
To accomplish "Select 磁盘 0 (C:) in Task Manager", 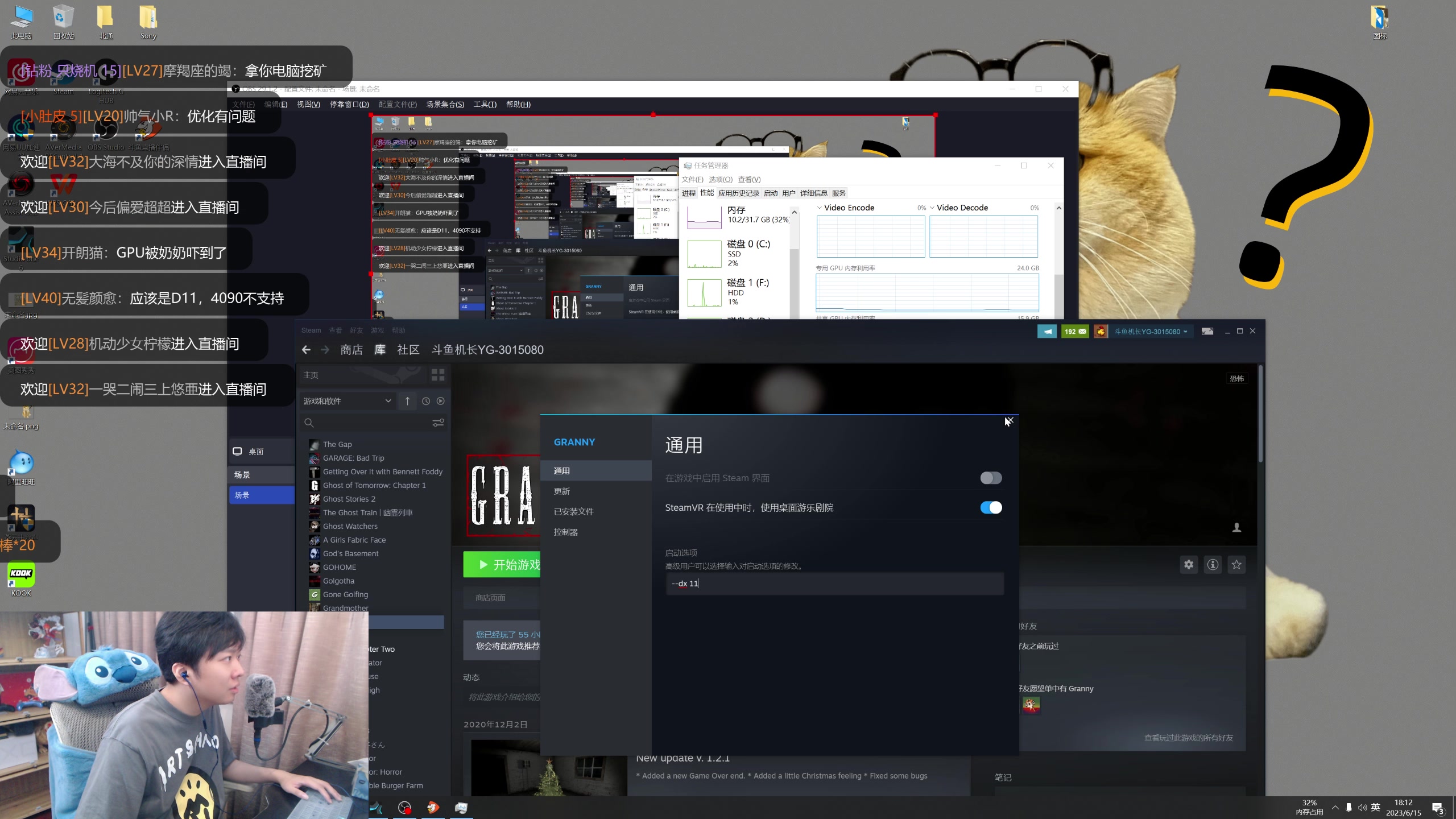I will 738,253.
